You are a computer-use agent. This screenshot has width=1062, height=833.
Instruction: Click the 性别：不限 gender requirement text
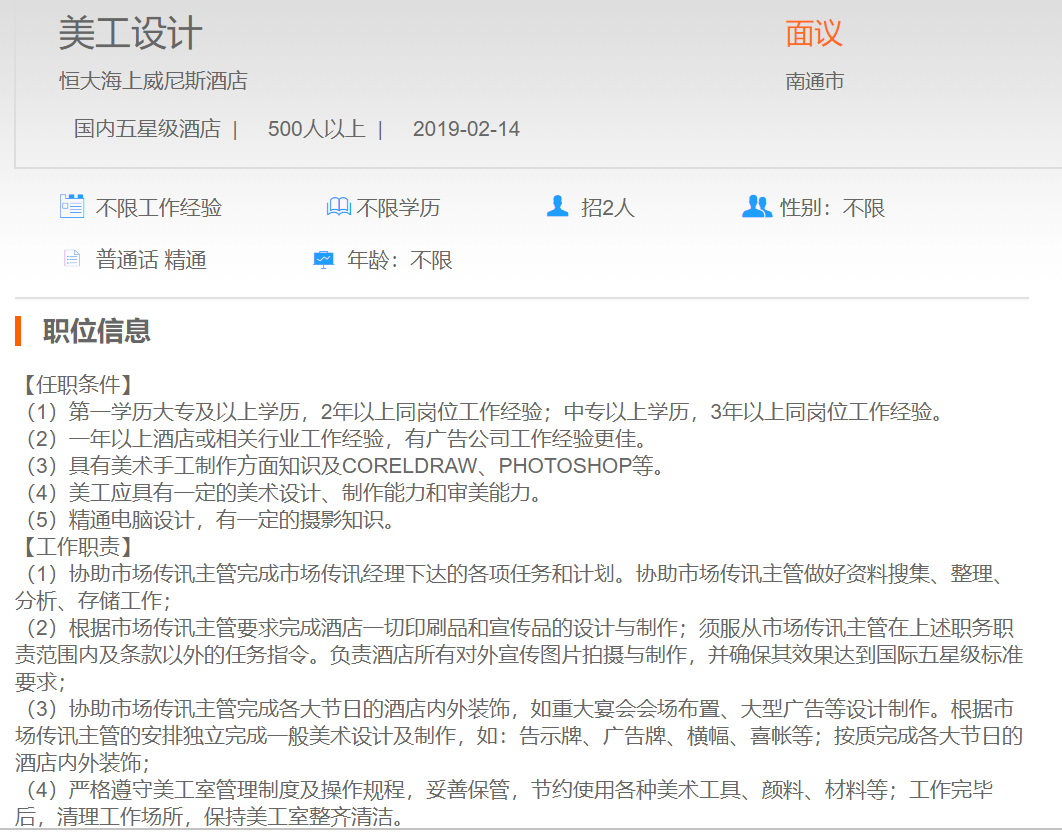832,208
